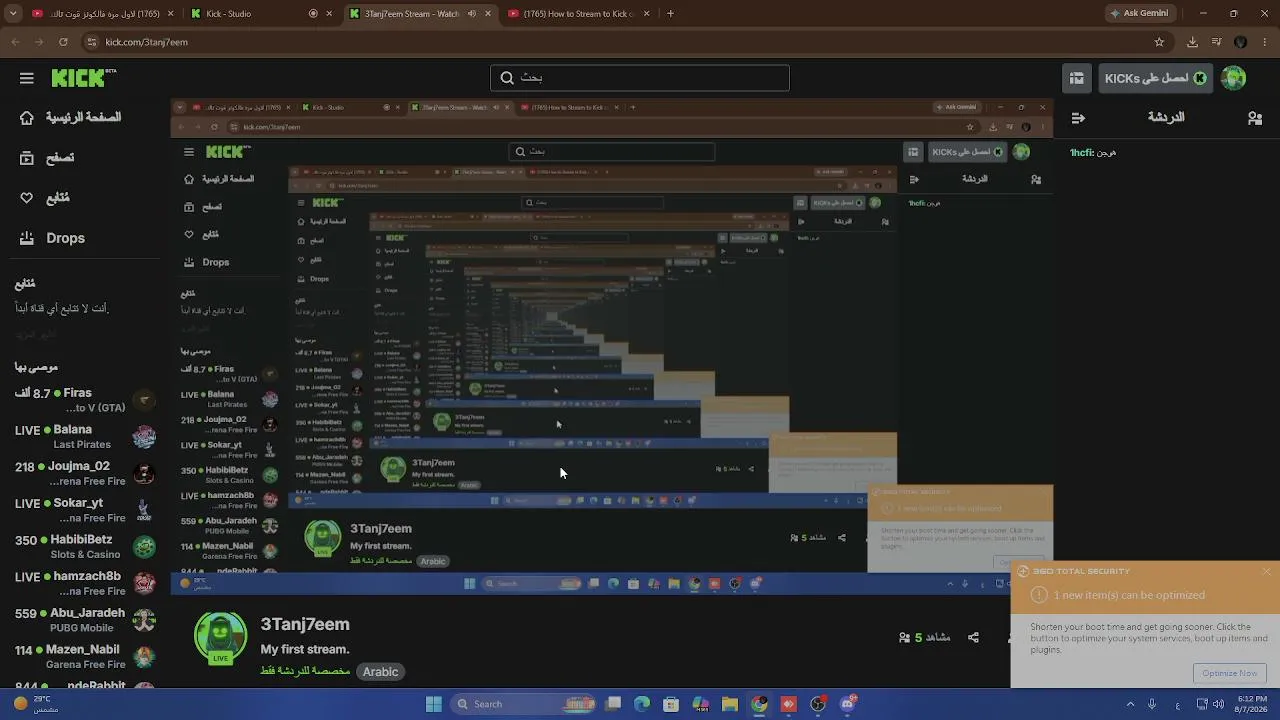Open the Chrome three-dot menu

(x=1265, y=42)
